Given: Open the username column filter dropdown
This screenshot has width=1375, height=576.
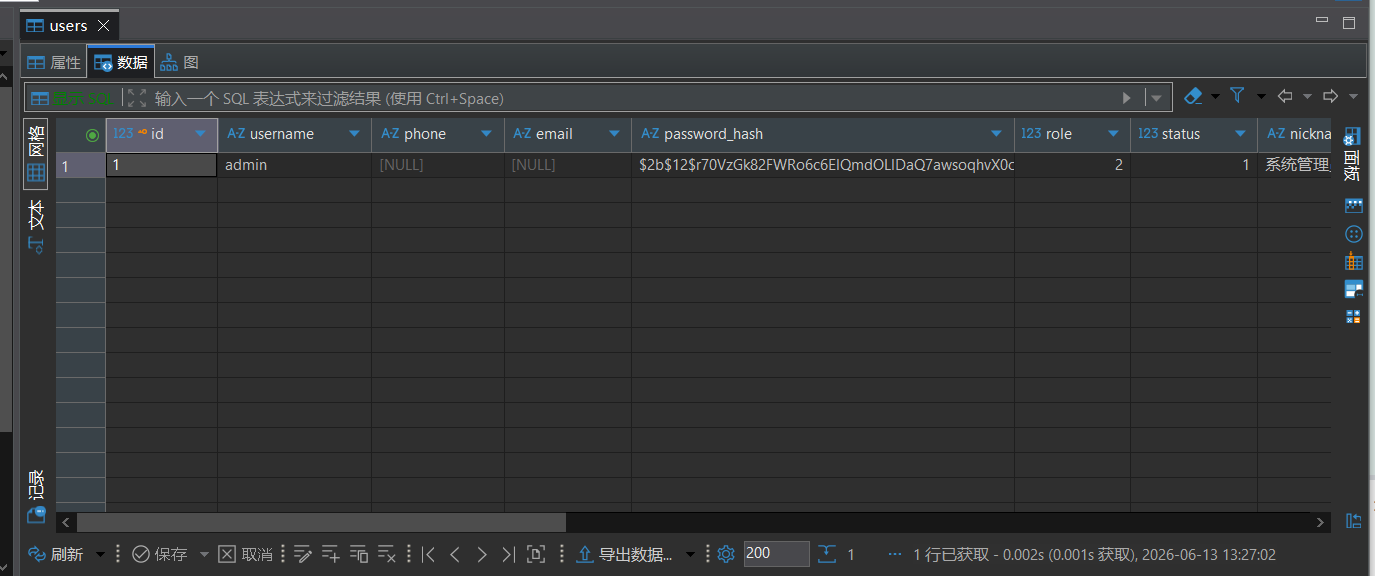Looking at the screenshot, I should [x=354, y=134].
